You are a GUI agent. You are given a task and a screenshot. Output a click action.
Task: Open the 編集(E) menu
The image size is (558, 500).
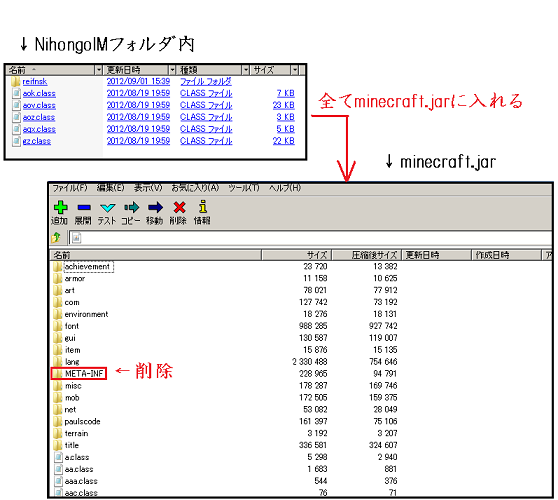click(110, 188)
